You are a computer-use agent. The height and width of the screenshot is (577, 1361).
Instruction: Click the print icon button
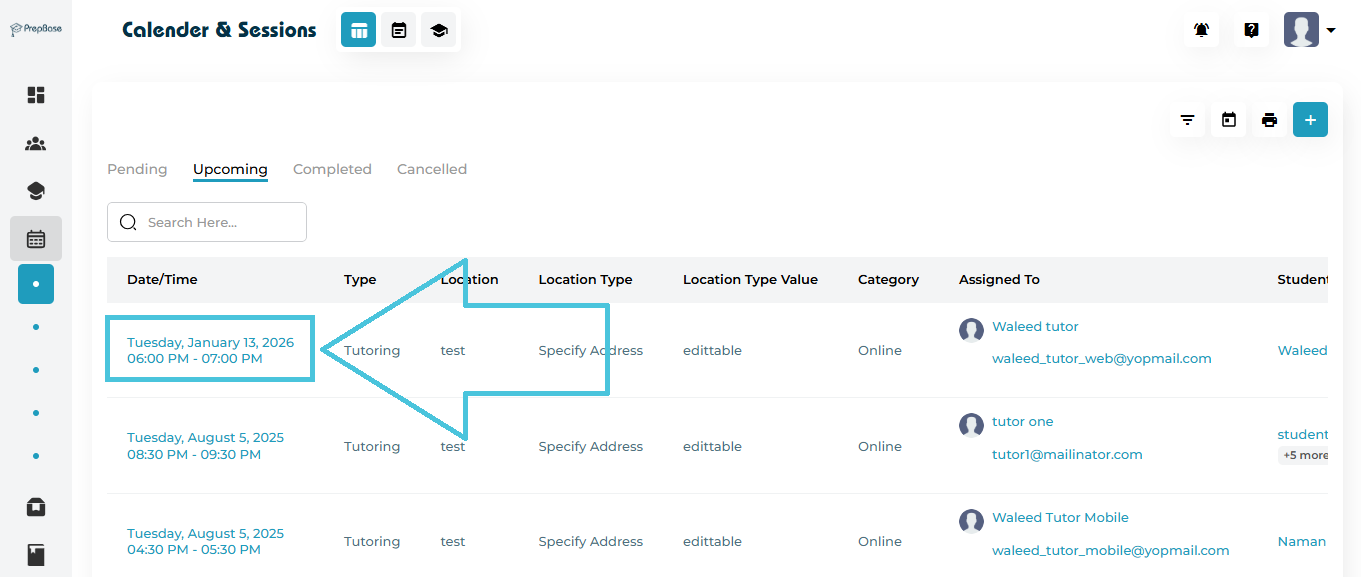click(1269, 120)
